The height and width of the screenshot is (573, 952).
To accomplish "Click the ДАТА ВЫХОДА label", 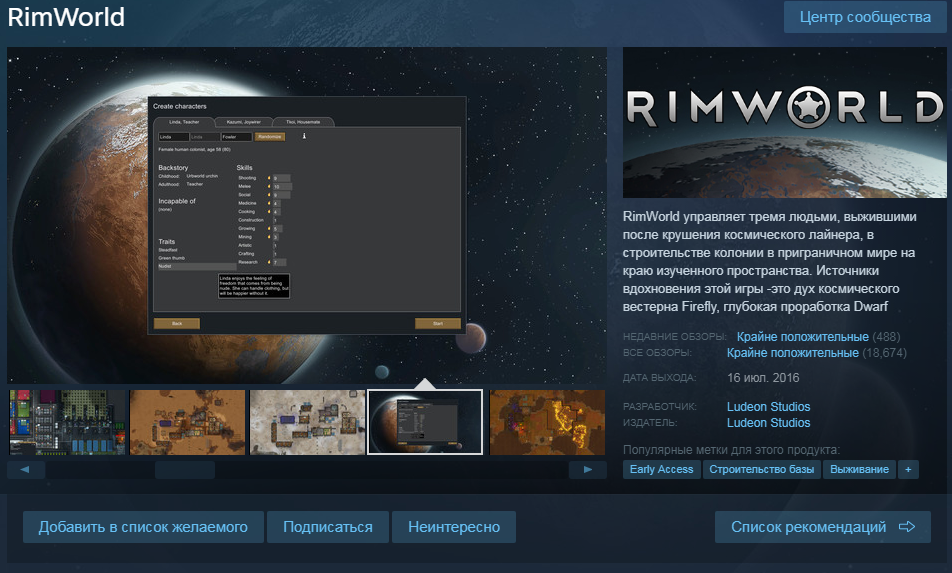I will point(659,378).
